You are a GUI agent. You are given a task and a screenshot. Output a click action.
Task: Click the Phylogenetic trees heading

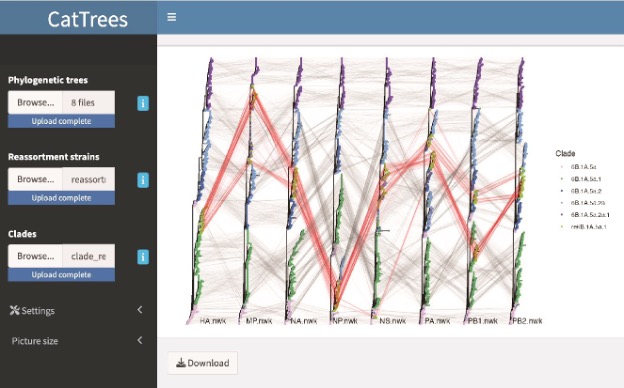[x=48, y=80]
